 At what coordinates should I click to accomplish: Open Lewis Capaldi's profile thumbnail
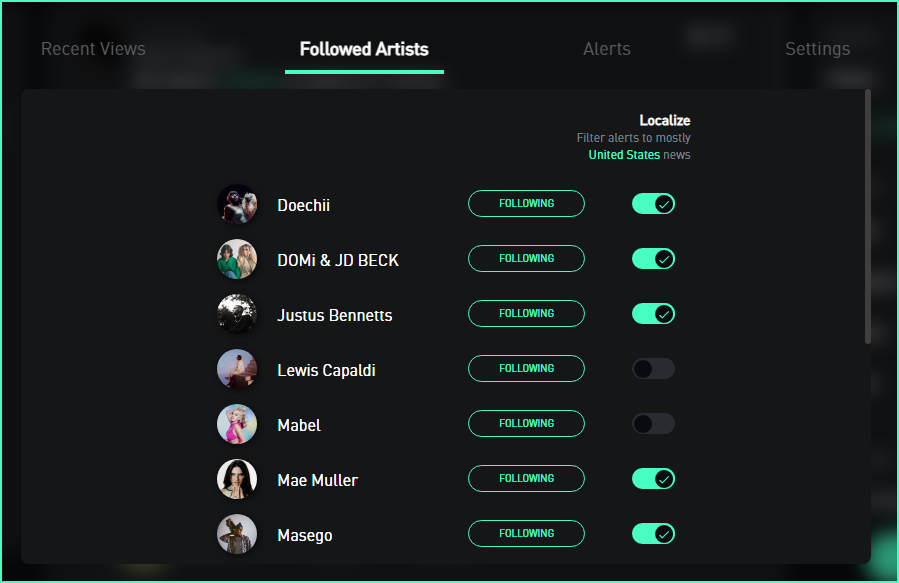pos(237,369)
